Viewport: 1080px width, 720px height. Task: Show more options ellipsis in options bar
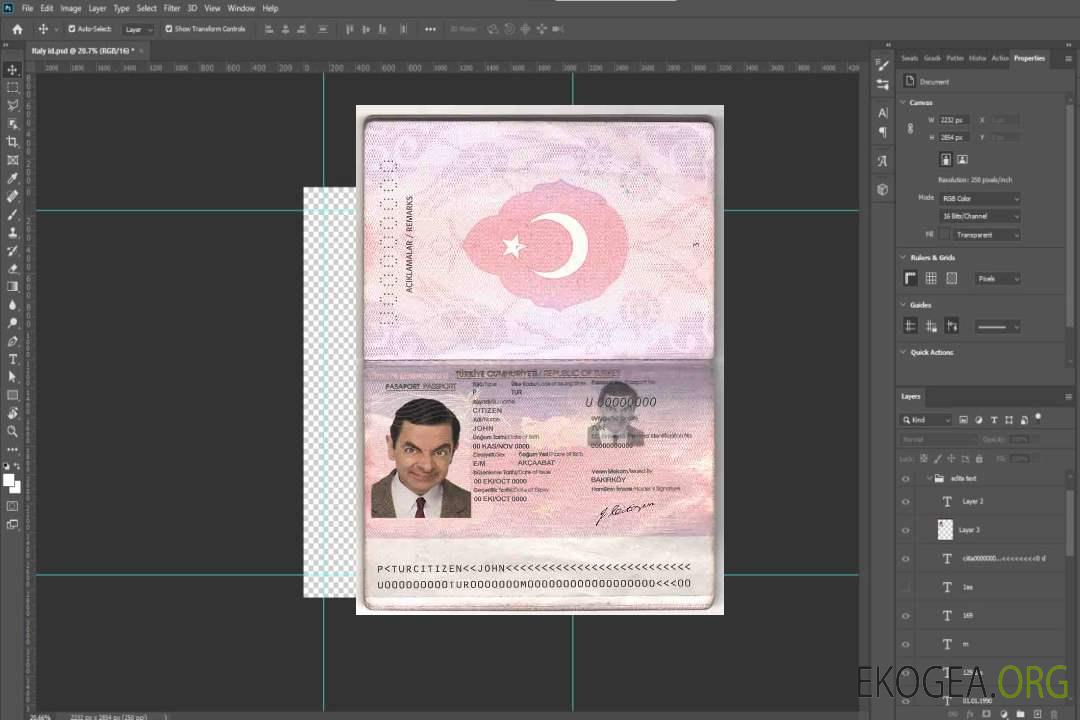(430, 29)
